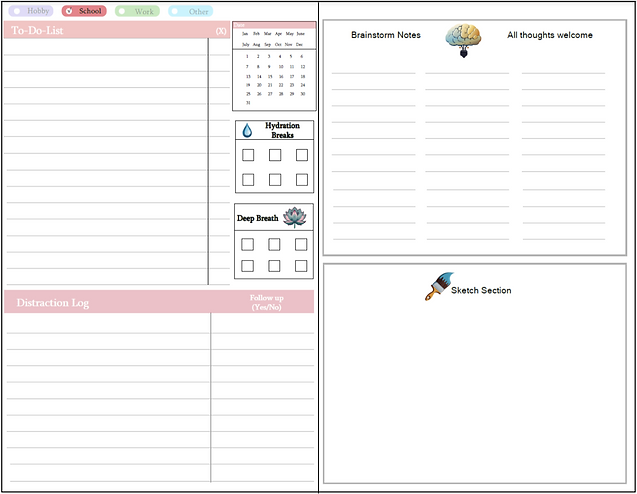The width and height of the screenshot is (637, 494).
Task: Click day 30 in the date grid
Action: 303,94
